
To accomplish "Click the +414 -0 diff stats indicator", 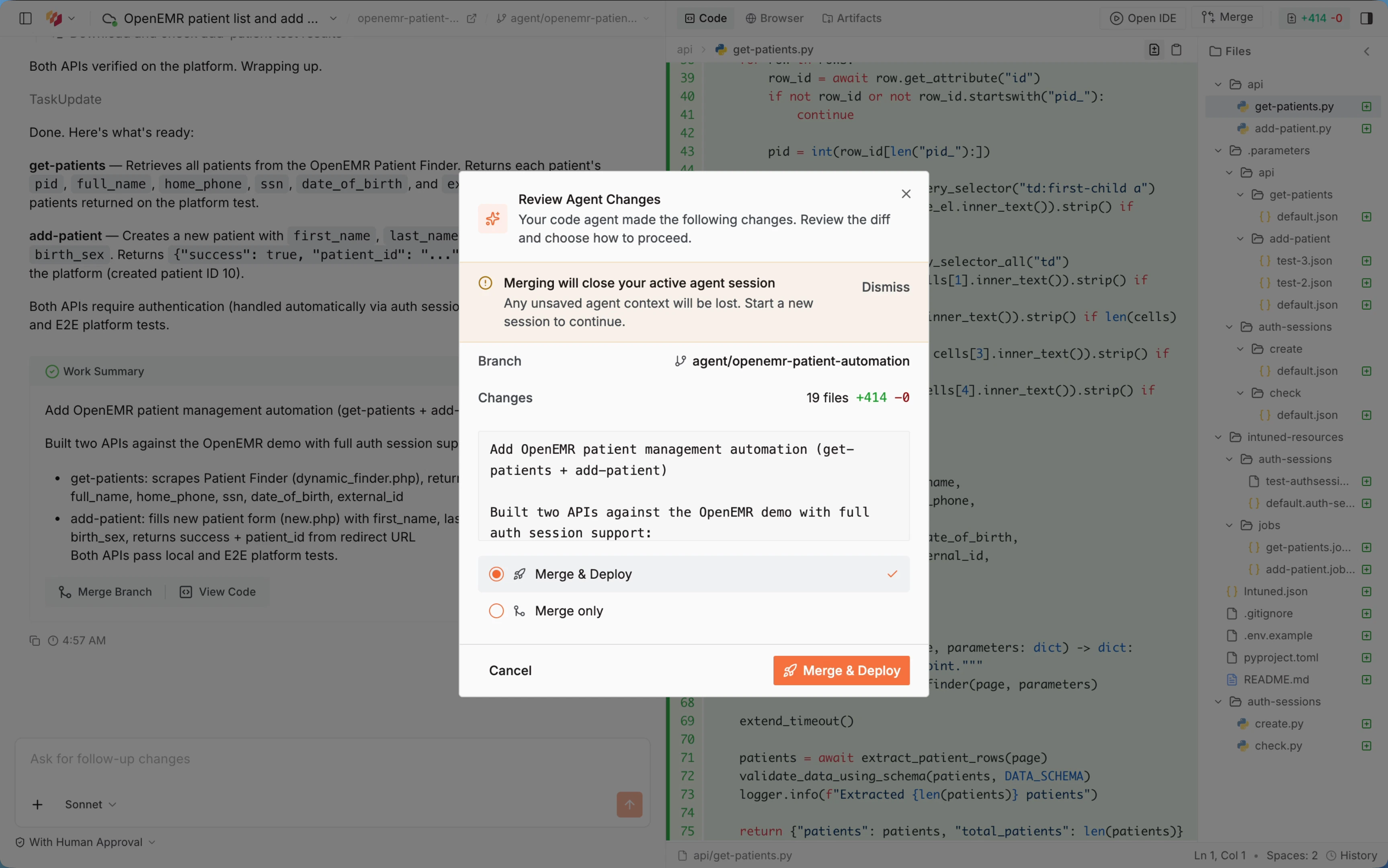I will tap(1315, 18).
